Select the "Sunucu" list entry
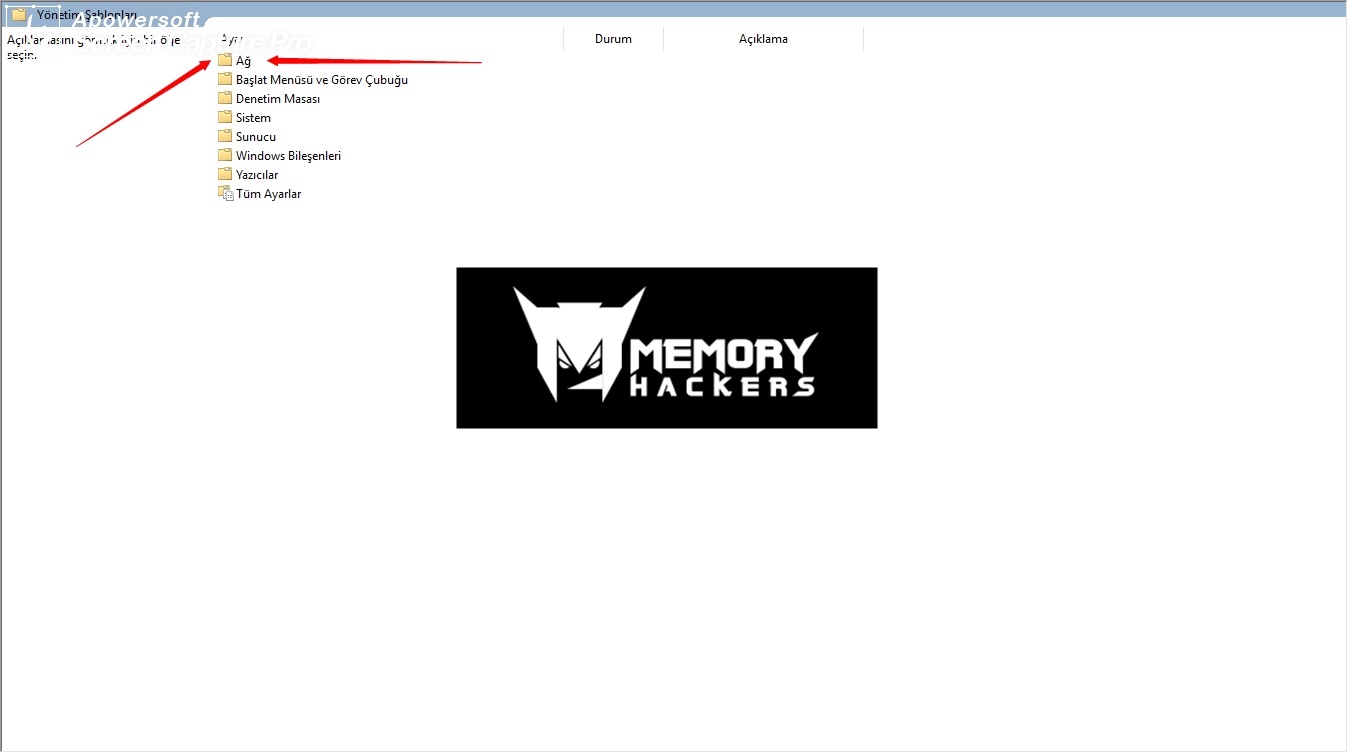This screenshot has width=1348, height=753. click(256, 137)
